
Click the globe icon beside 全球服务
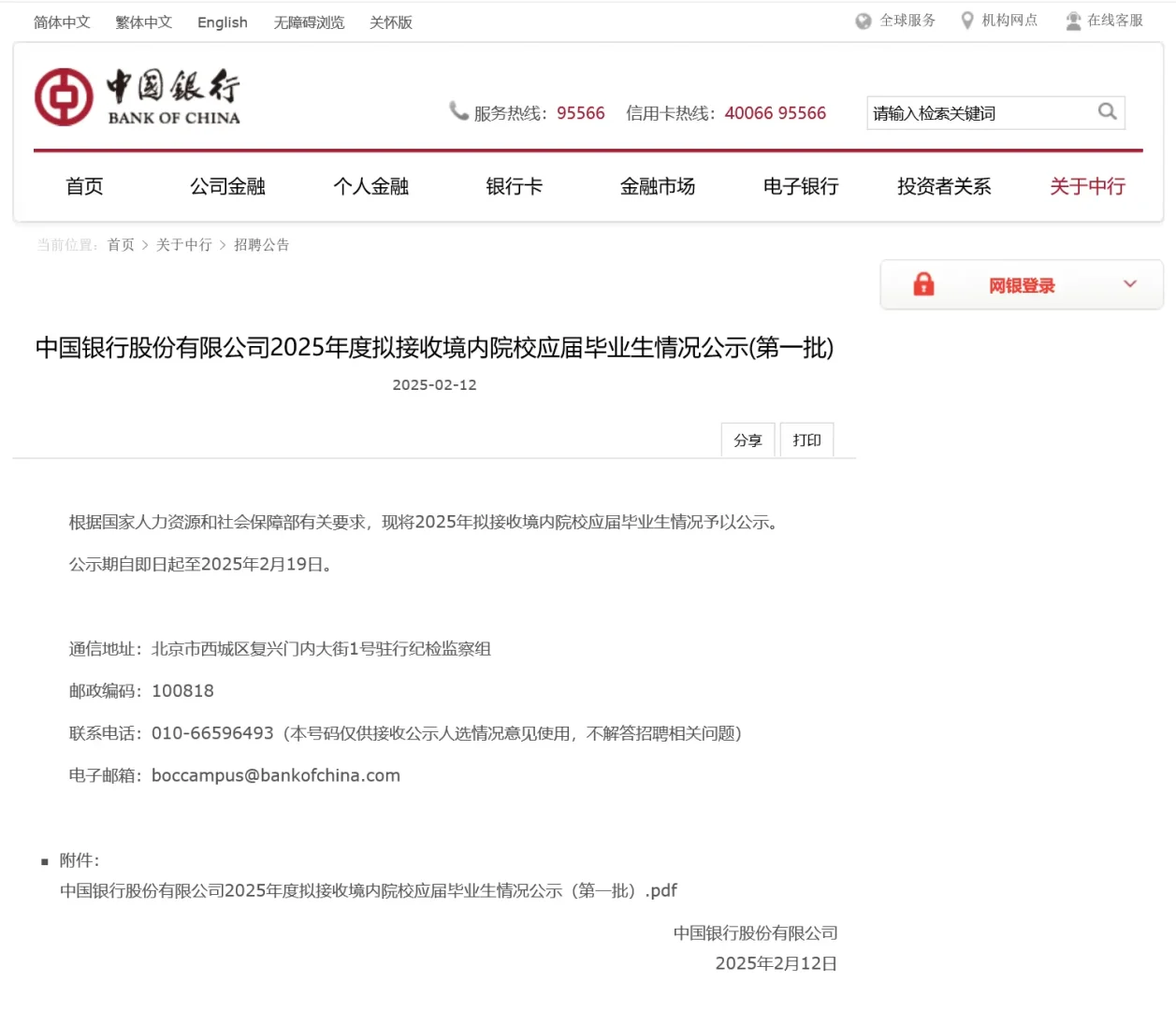click(864, 21)
